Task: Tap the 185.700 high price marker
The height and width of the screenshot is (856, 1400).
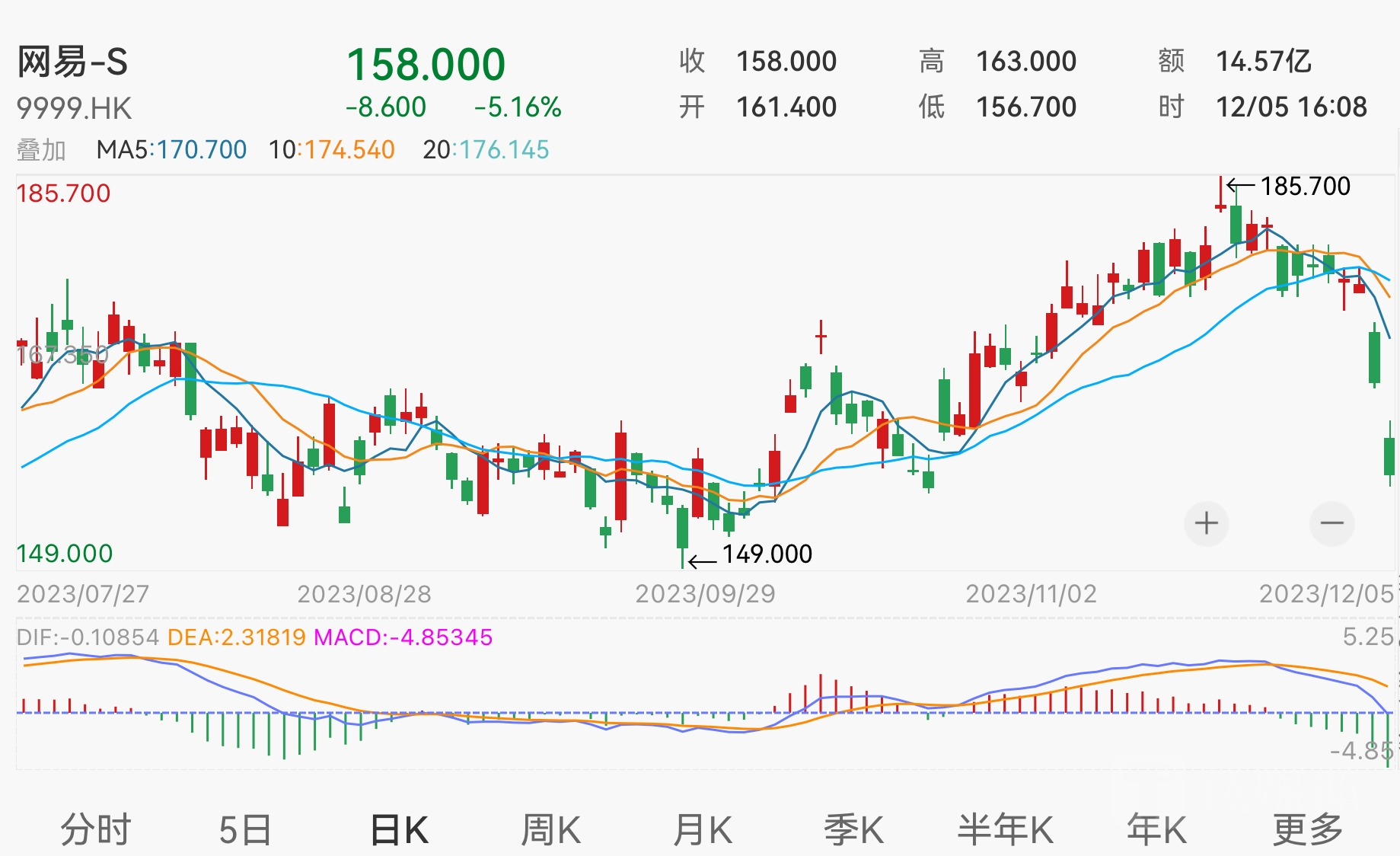Action: 1304,187
